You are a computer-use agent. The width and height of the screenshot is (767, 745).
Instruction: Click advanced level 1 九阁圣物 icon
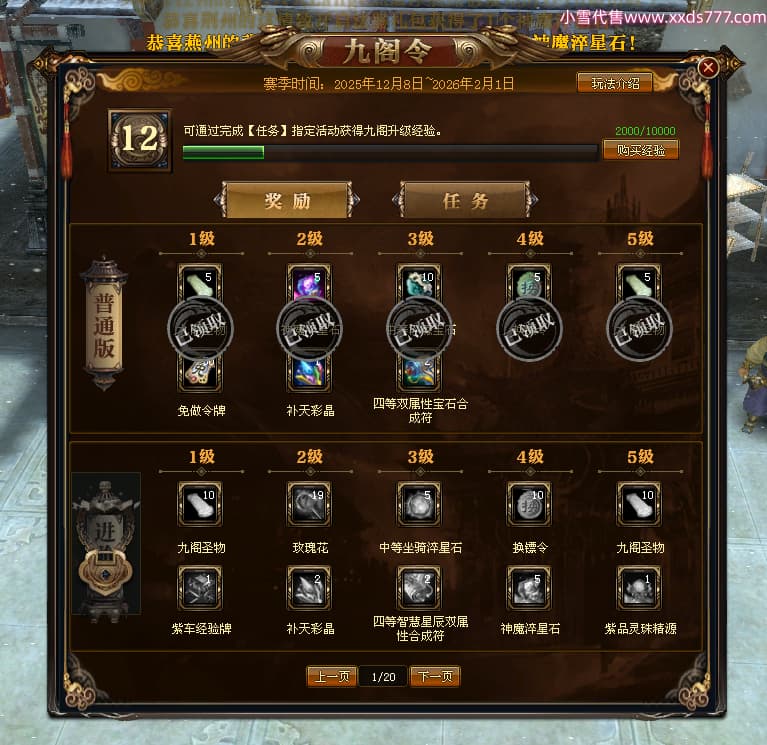[x=200, y=503]
